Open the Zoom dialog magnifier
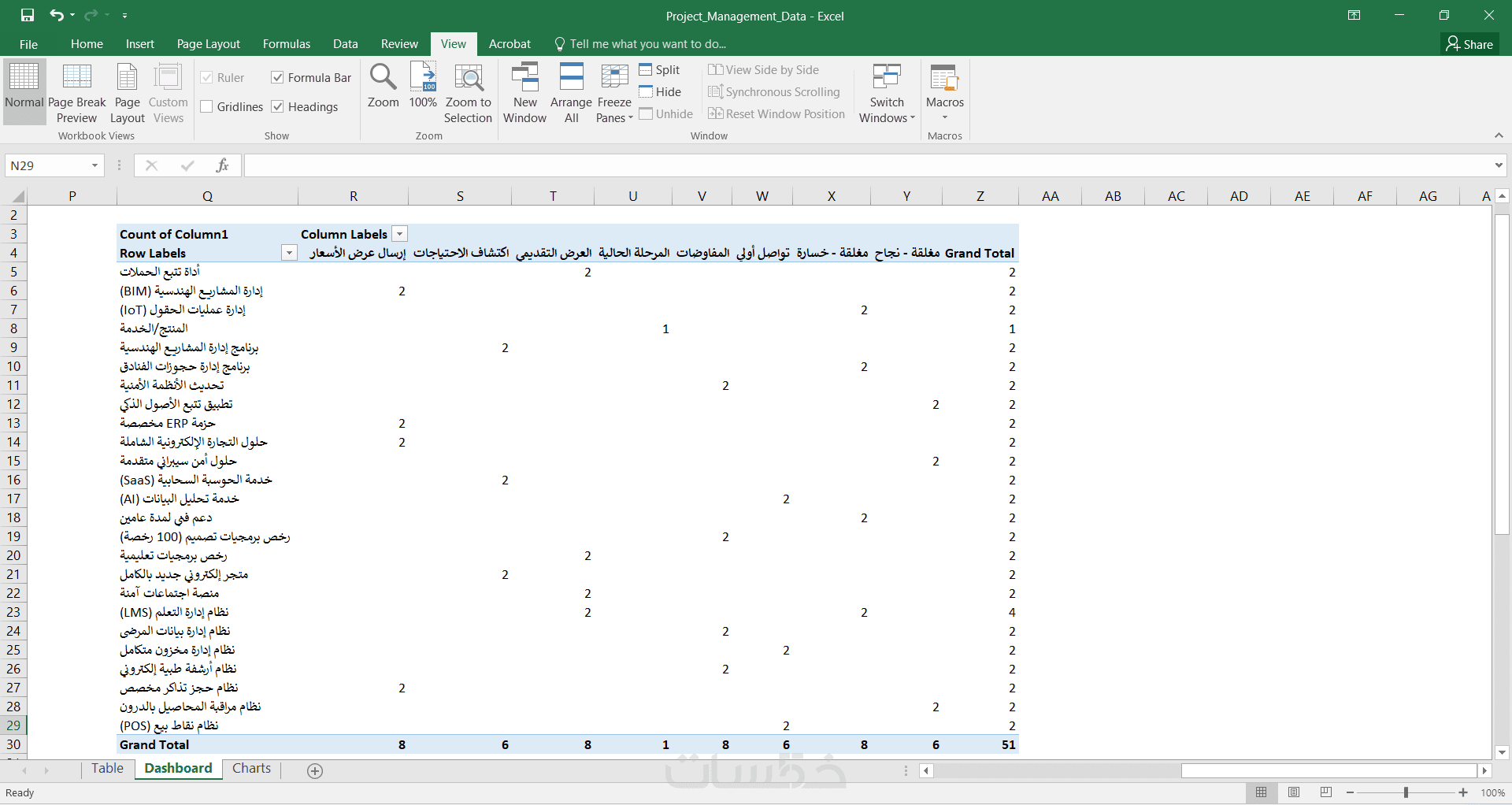Viewport: 1512px width, 805px height. (x=384, y=85)
